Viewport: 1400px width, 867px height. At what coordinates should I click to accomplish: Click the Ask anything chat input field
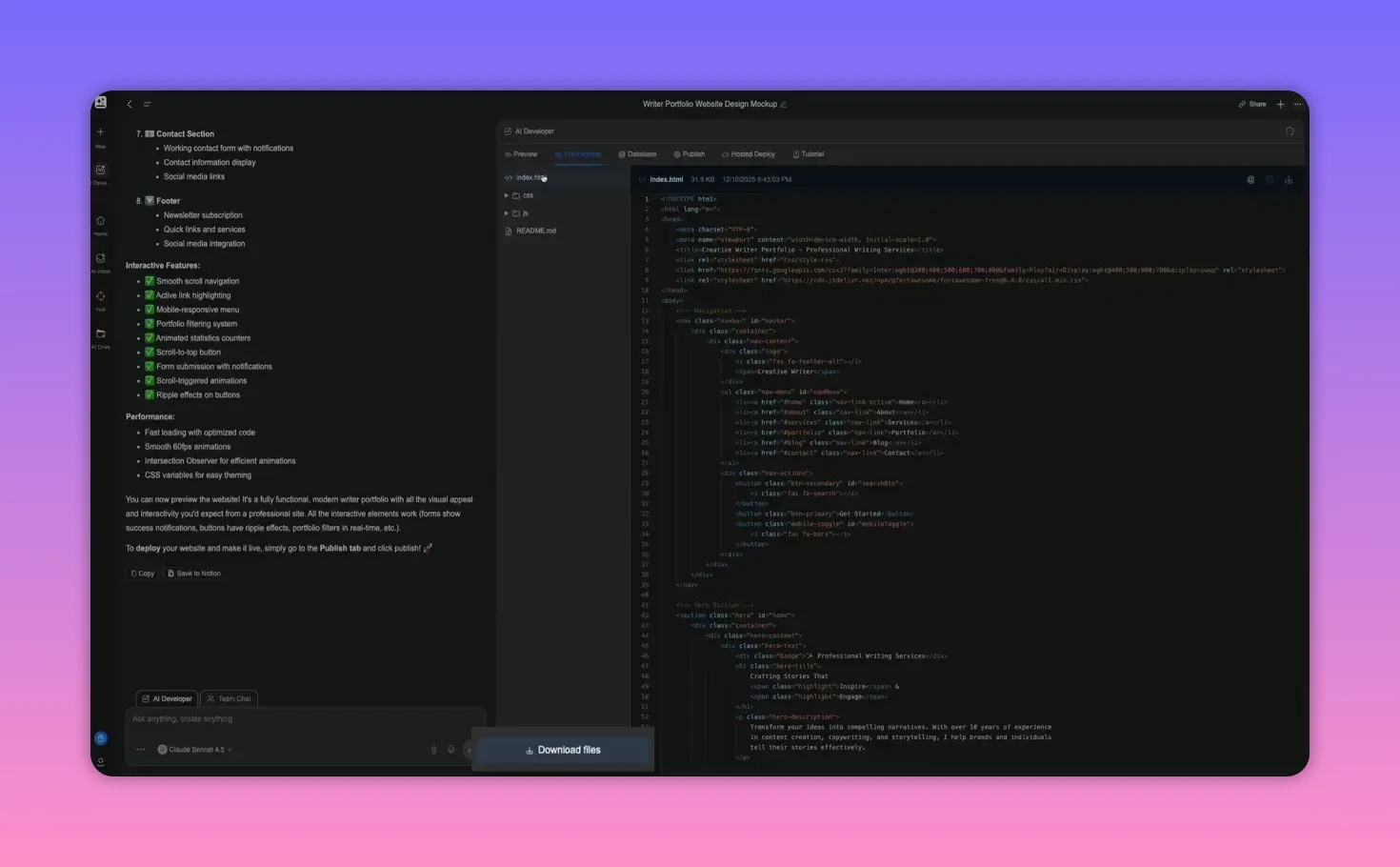click(x=305, y=719)
